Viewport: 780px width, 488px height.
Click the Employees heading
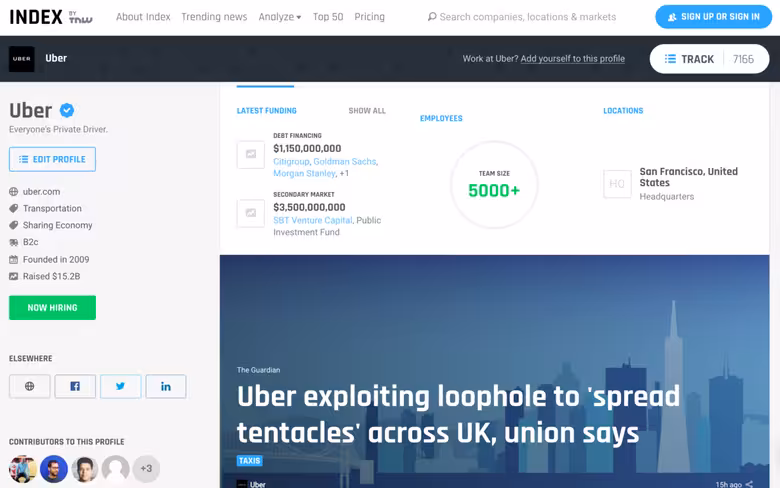point(441,118)
